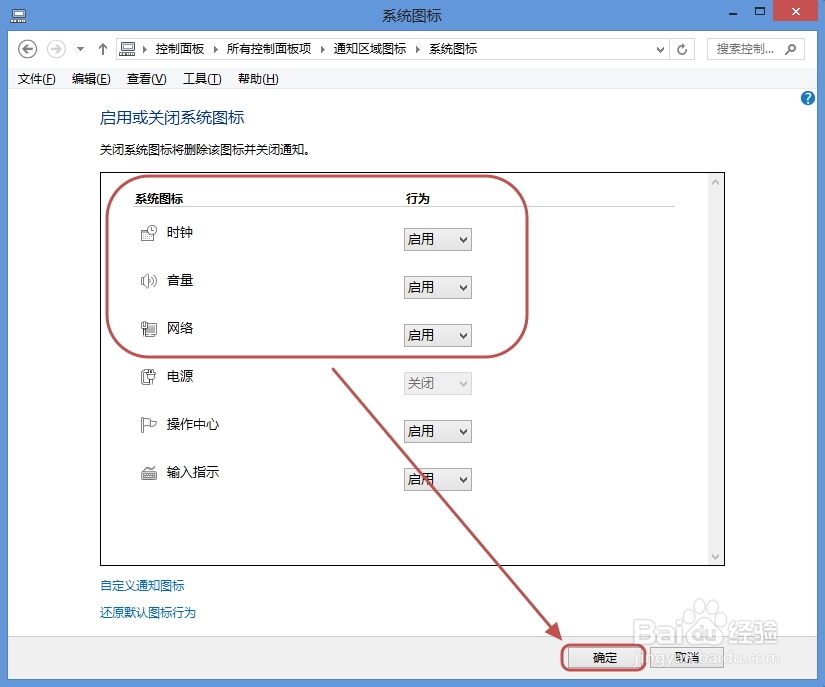The height and width of the screenshot is (687, 825).
Task: Confirm changes with the 确定 button
Action: (604, 658)
